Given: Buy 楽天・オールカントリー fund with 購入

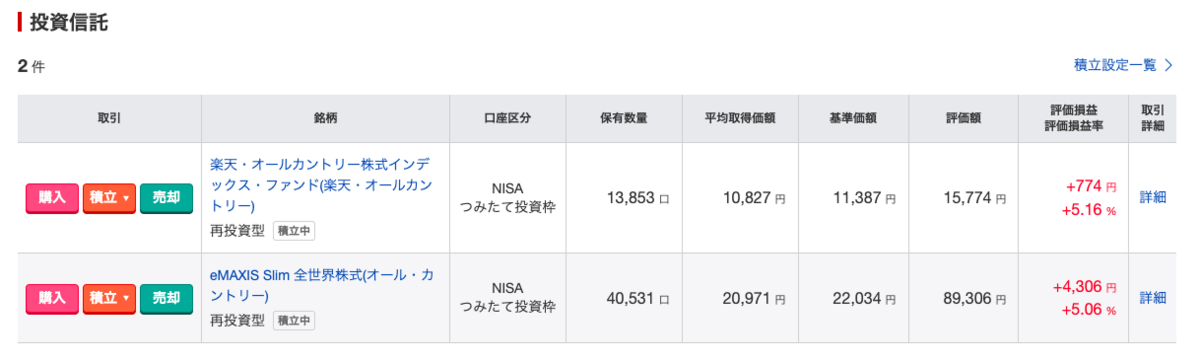Looking at the screenshot, I should point(52,198).
